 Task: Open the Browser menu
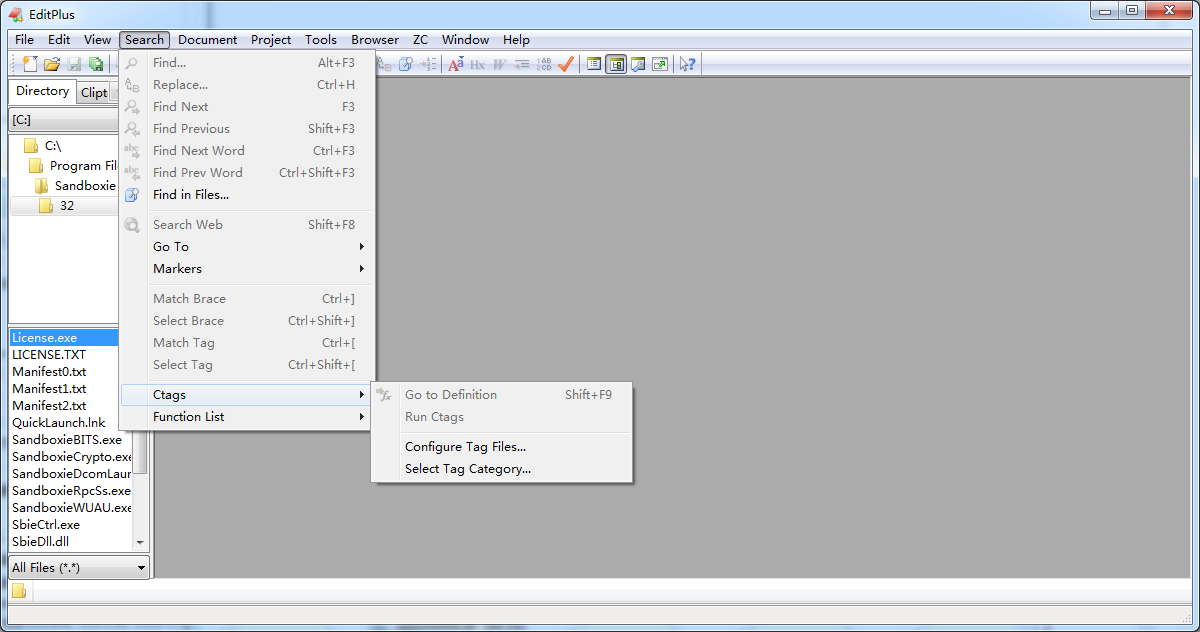click(375, 40)
